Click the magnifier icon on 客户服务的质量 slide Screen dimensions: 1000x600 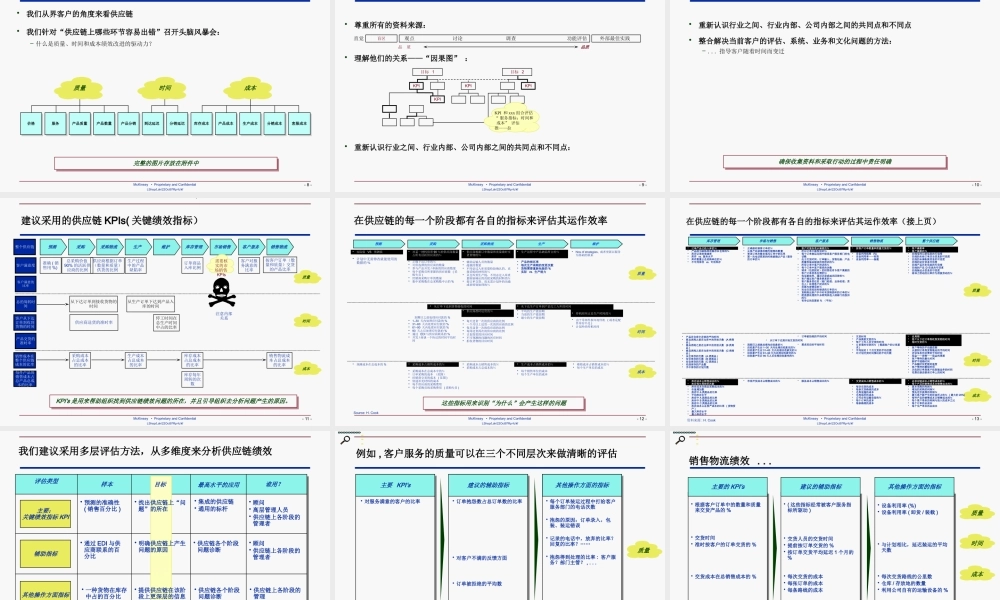345,440
